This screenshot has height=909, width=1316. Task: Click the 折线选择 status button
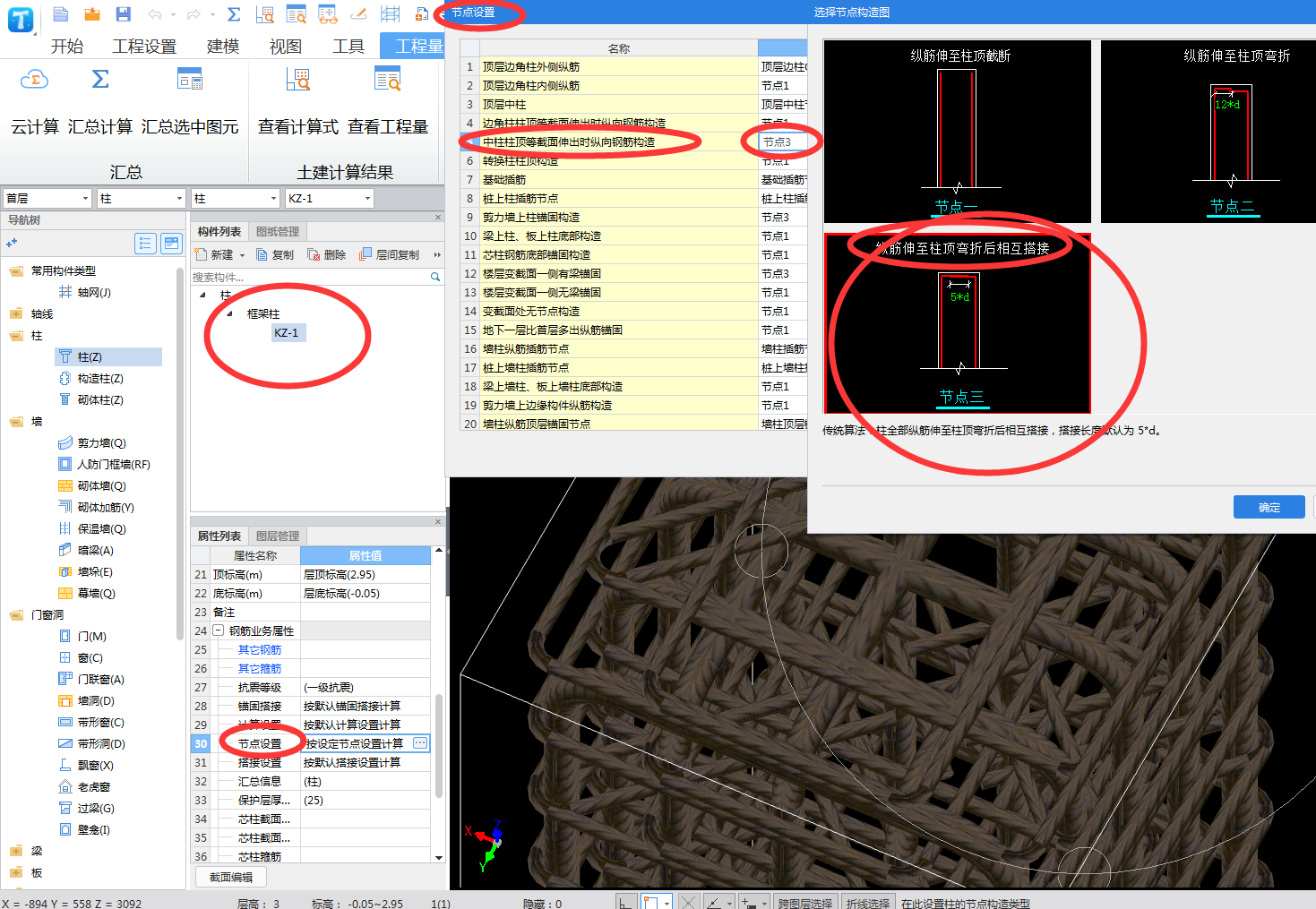tap(868, 903)
